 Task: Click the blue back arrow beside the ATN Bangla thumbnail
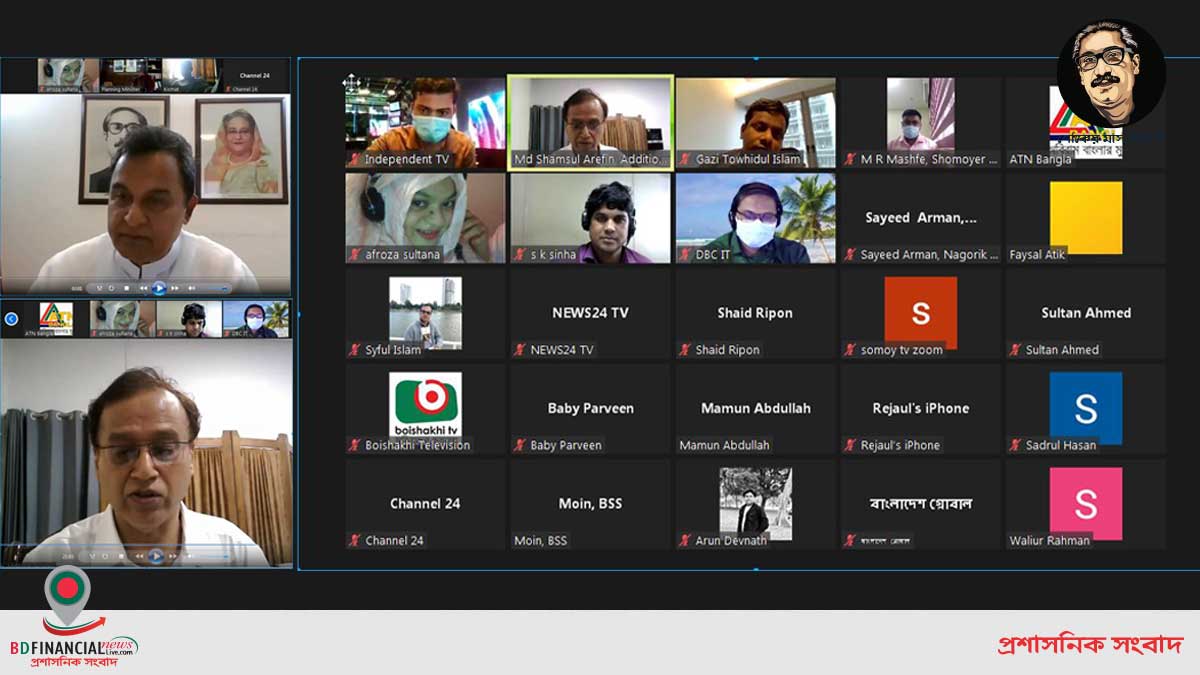pos(11,319)
